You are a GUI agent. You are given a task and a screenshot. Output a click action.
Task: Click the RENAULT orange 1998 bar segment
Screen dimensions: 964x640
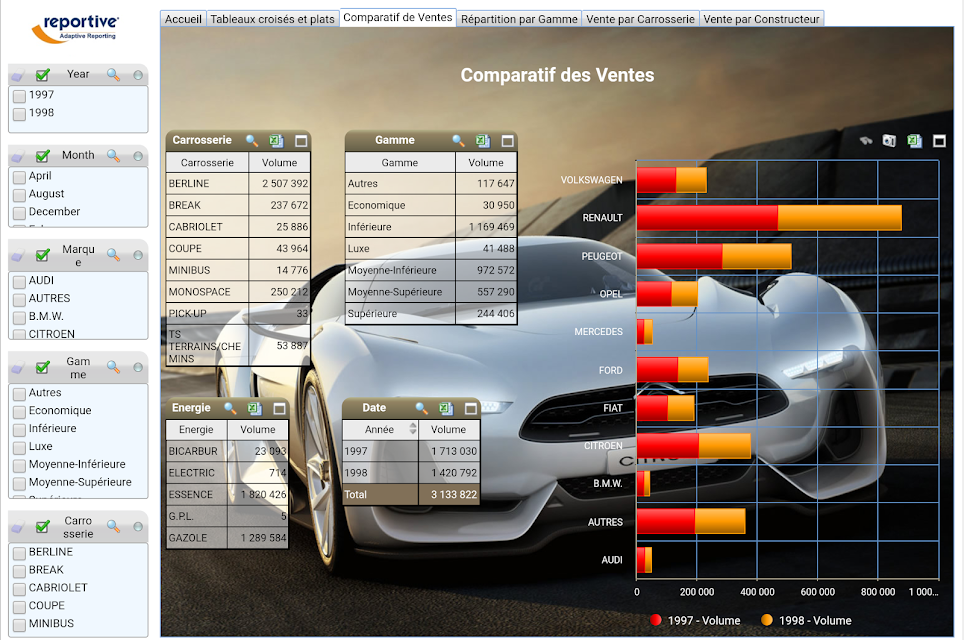[x=839, y=218]
